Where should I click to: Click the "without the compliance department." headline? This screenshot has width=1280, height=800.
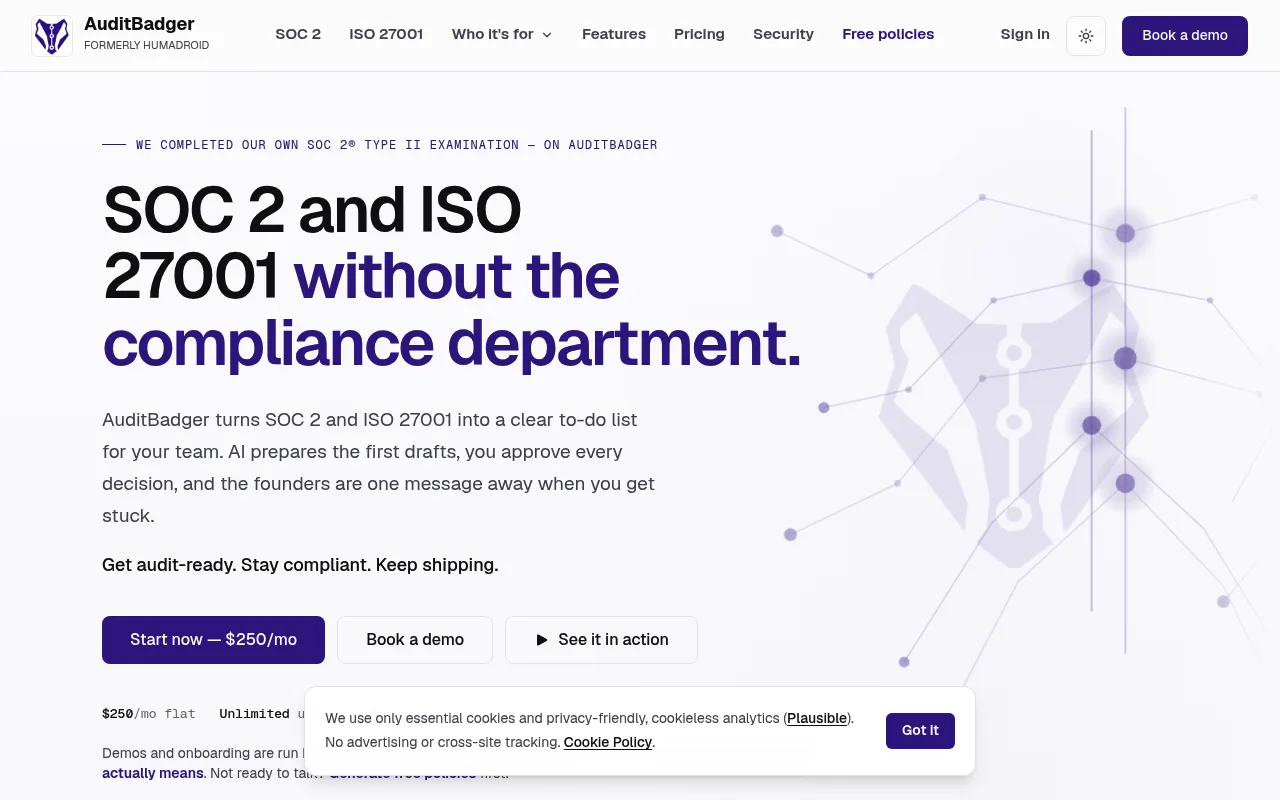click(452, 309)
